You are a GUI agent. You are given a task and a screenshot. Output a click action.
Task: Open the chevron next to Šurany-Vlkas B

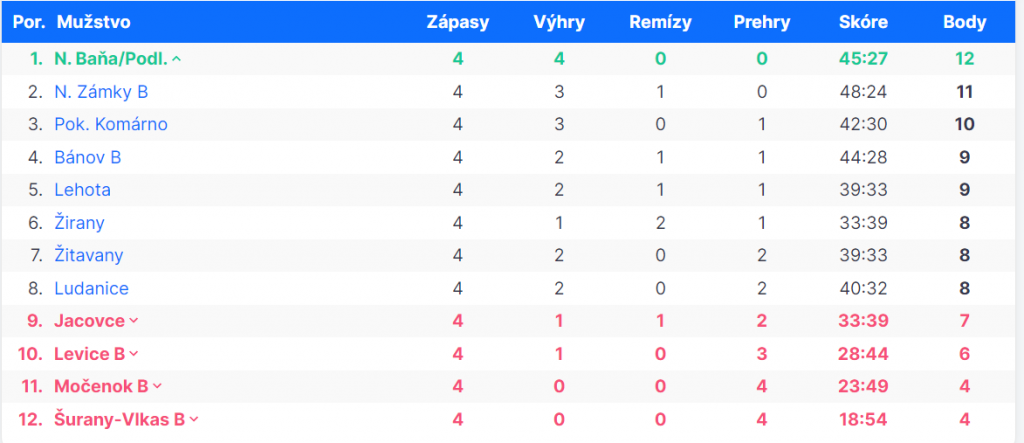click(194, 420)
